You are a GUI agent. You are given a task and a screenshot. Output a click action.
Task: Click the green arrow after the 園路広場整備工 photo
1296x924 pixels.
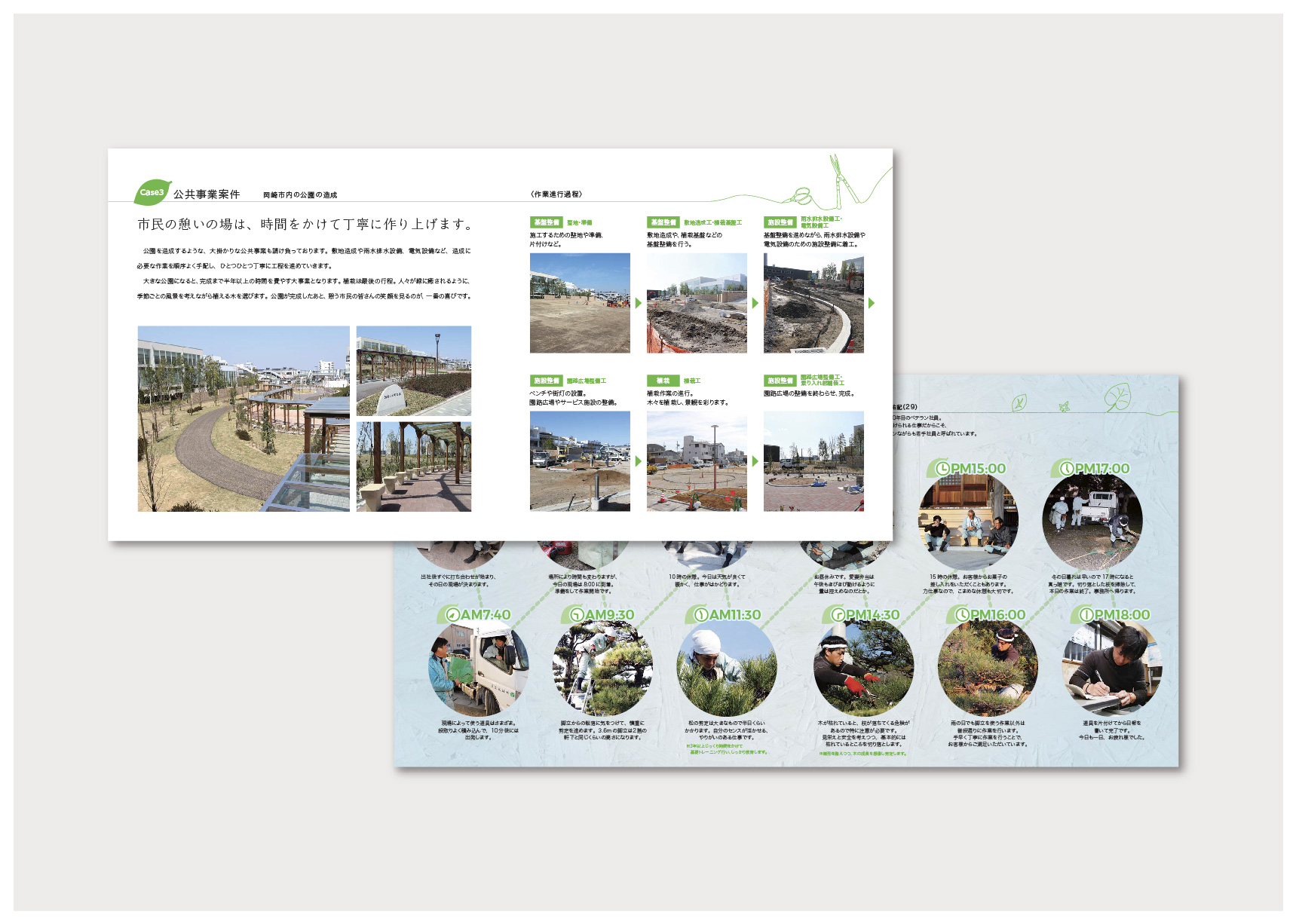click(x=639, y=461)
